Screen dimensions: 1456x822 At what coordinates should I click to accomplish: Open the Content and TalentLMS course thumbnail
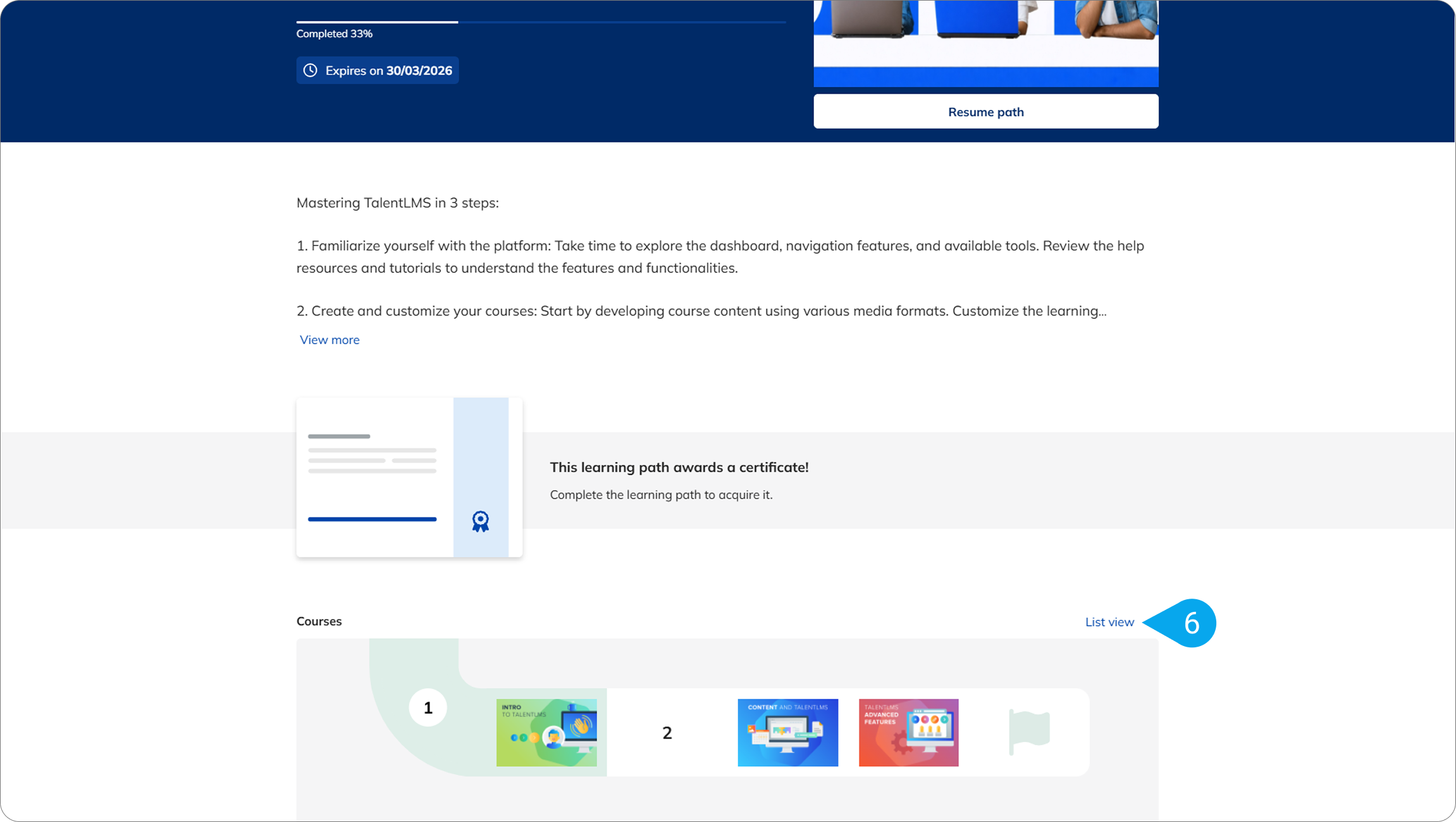(787, 732)
